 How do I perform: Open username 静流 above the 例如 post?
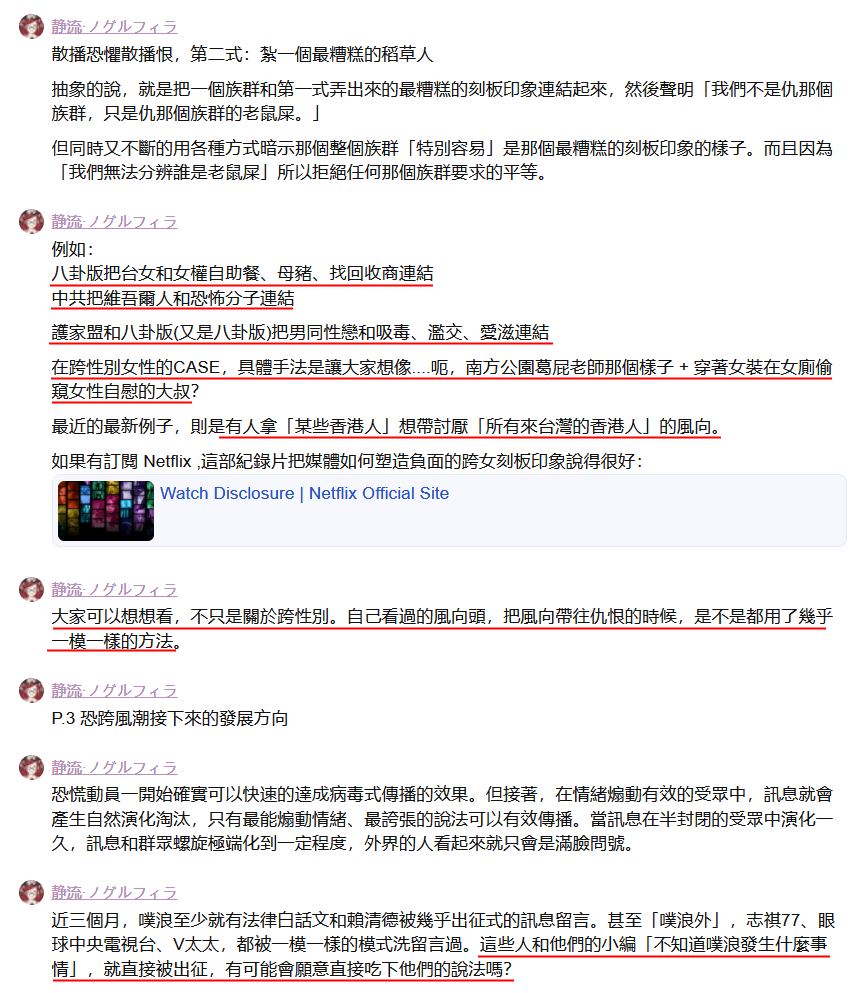pos(114,222)
